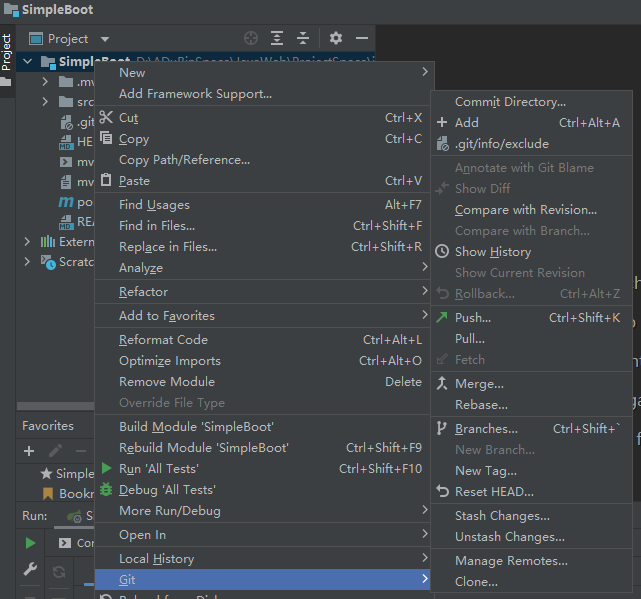Choose Commit Directory... in Git submenu
The height and width of the screenshot is (599, 641).
point(531,102)
